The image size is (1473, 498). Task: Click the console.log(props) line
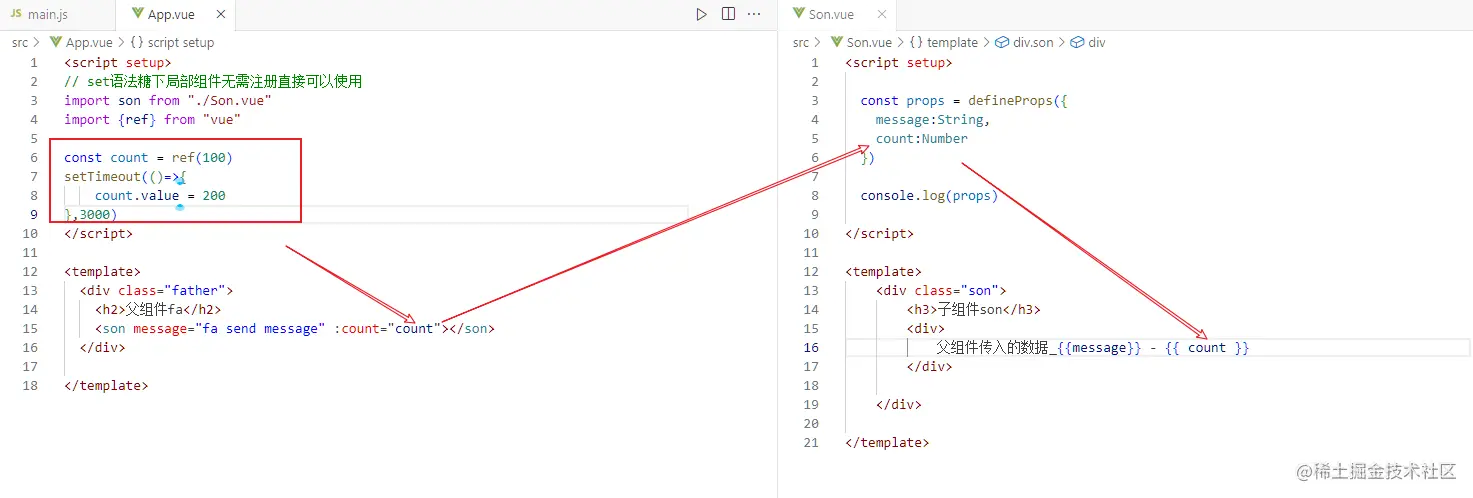[x=929, y=195]
